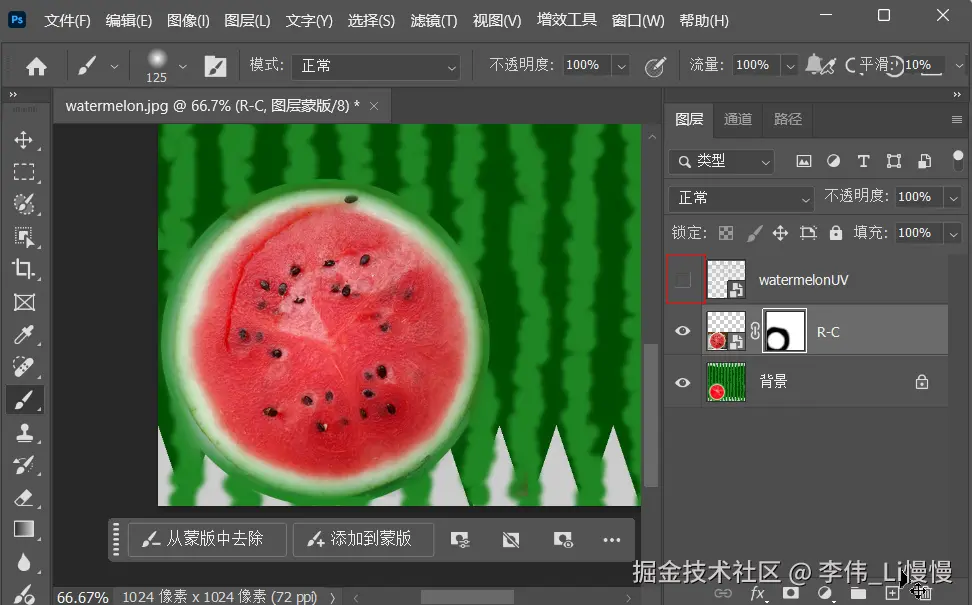Open more options in contextual taskbar
This screenshot has height=605, width=972.
(611, 540)
